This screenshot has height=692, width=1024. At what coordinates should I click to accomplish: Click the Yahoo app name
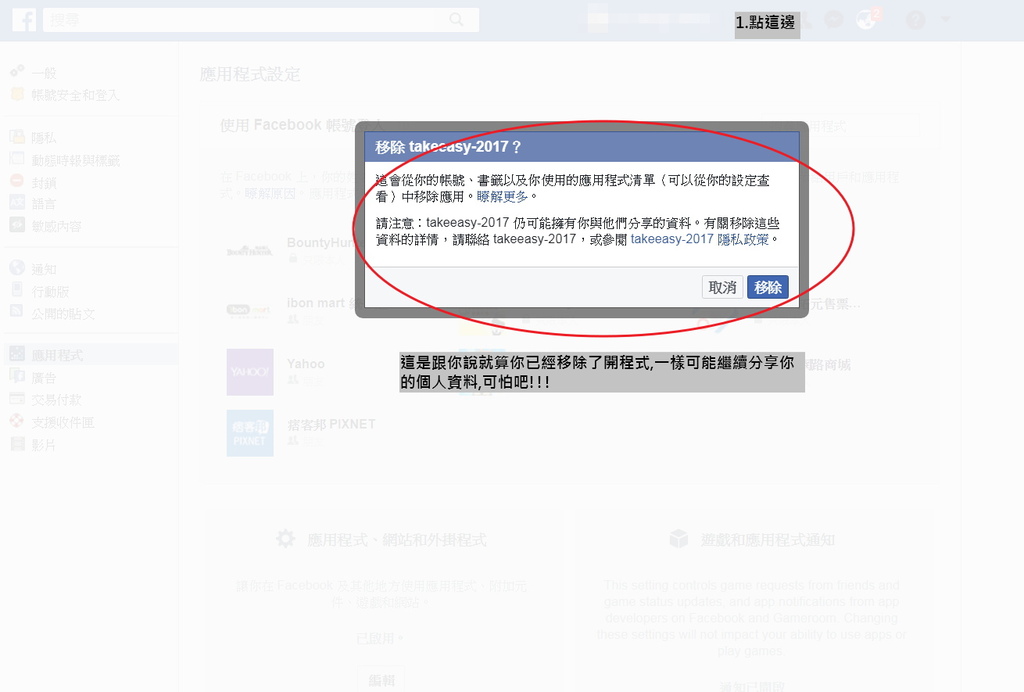click(306, 364)
